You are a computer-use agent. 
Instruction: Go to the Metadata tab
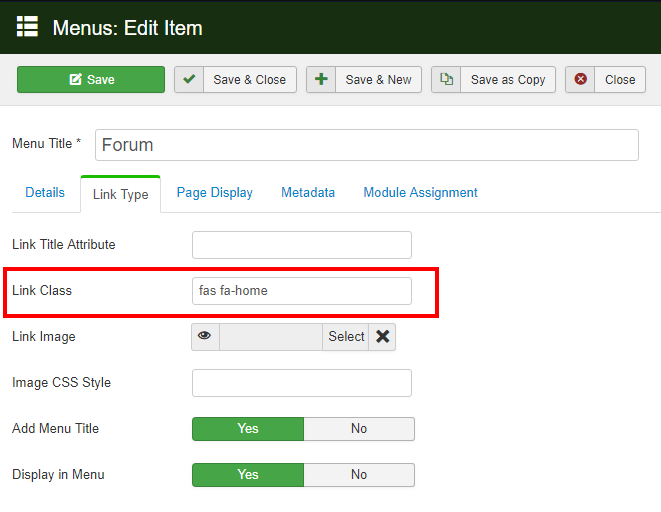(x=308, y=193)
